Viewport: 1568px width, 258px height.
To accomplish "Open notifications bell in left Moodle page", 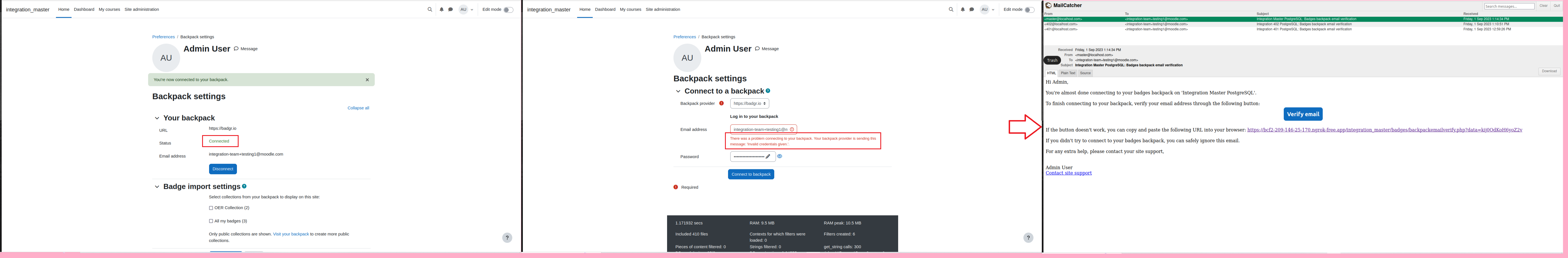I will tap(441, 10).
